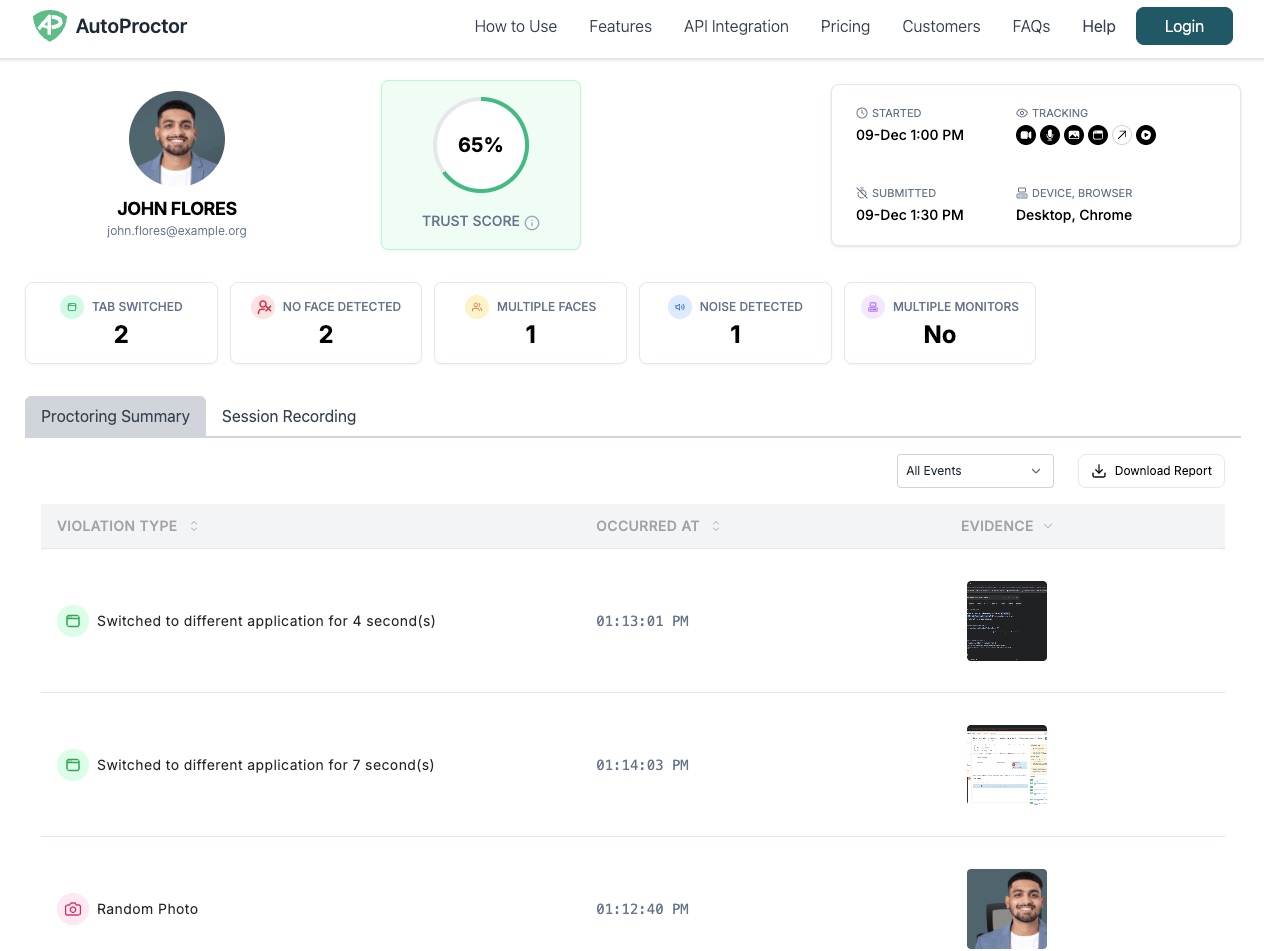This screenshot has width=1264, height=951.
Task: Switch to the Session Recording tab
Action: (289, 416)
